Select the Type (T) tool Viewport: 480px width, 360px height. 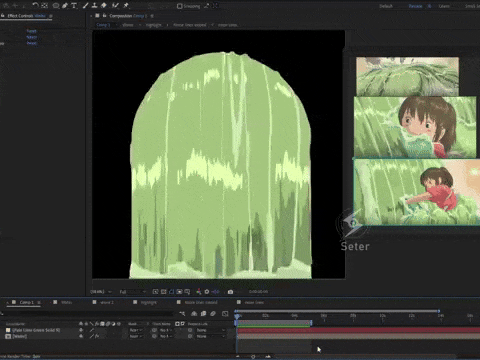pyautogui.click(x=74, y=5)
